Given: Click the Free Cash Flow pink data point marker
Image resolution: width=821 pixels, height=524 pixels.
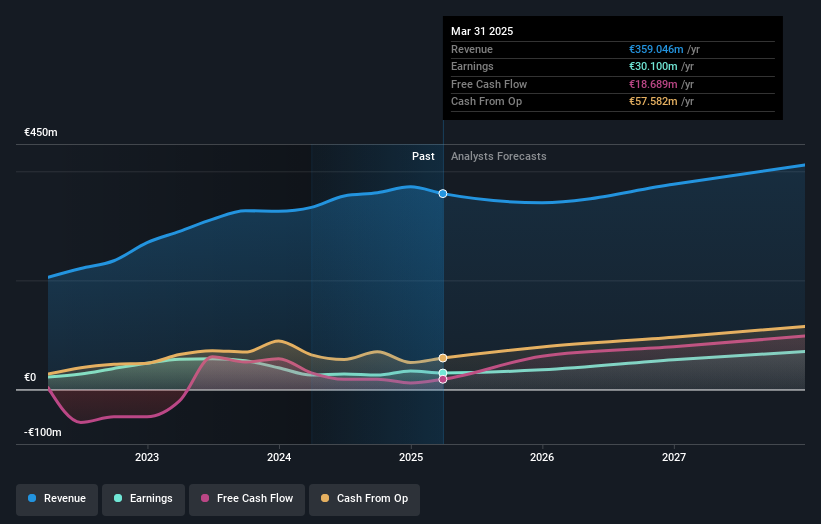Looking at the screenshot, I should click(x=443, y=380).
